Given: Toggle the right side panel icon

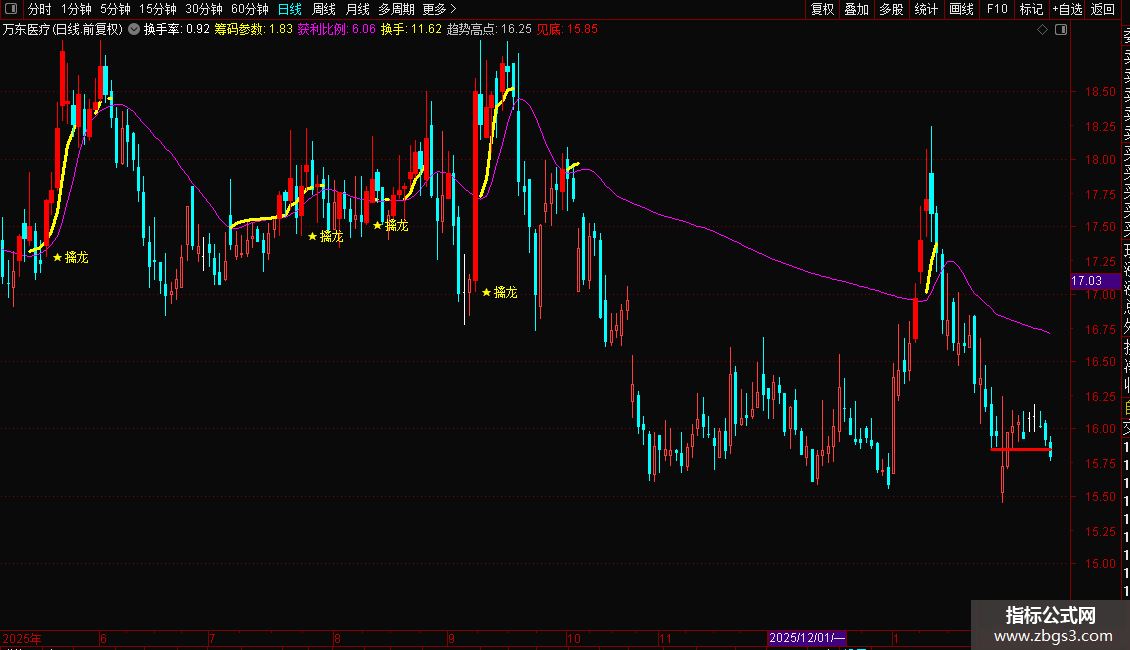Looking at the screenshot, I should click(1061, 30).
